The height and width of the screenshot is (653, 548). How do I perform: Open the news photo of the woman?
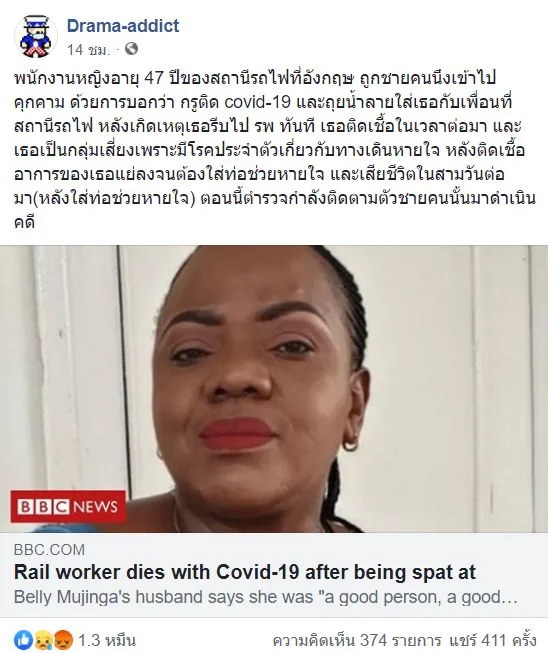tap(274, 389)
